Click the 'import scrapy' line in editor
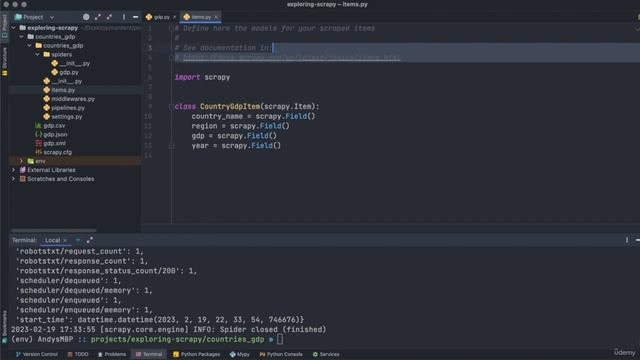Image resolution: width=640 pixels, height=360 pixels. [x=202, y=77]
